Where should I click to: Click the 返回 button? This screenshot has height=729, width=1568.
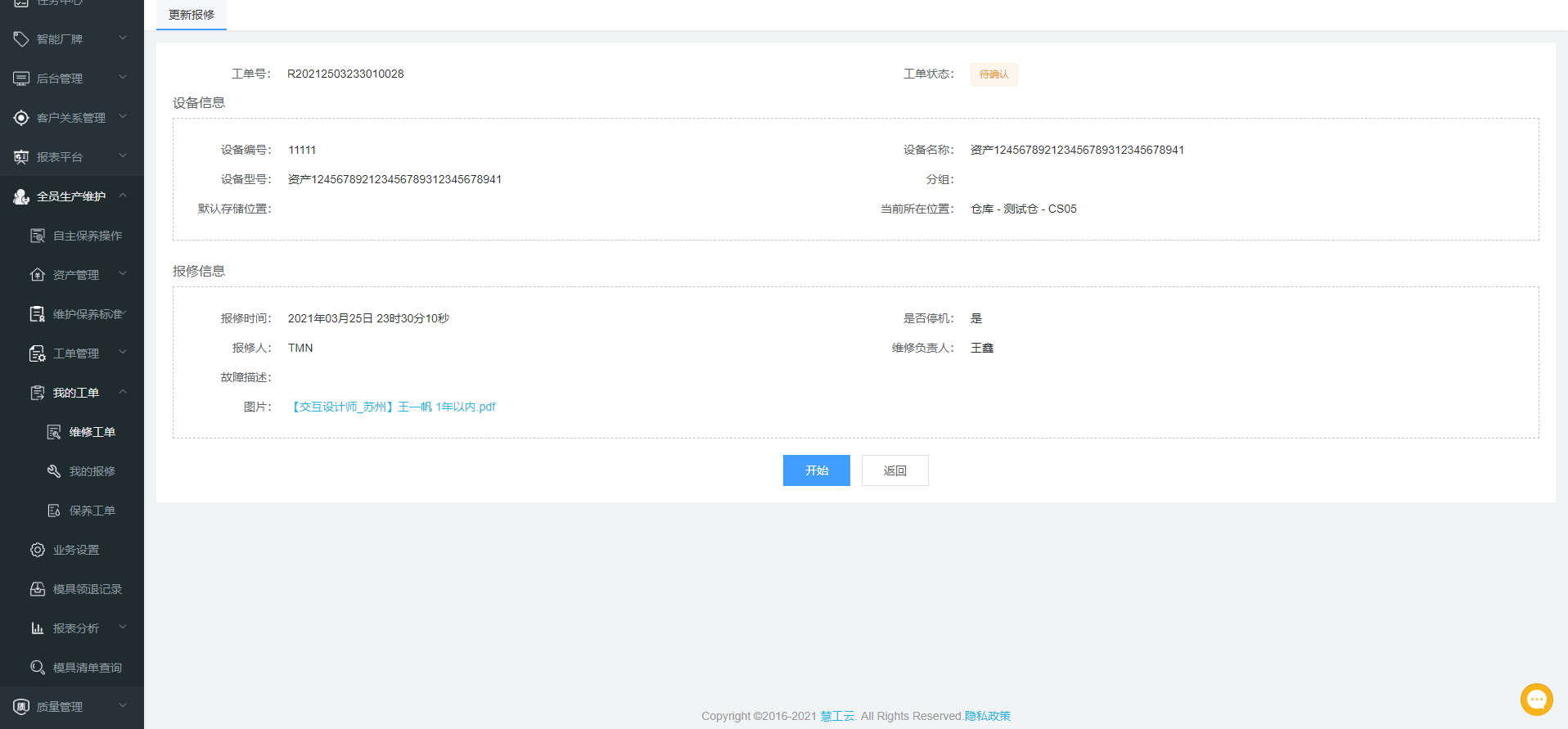click(894, 470)
